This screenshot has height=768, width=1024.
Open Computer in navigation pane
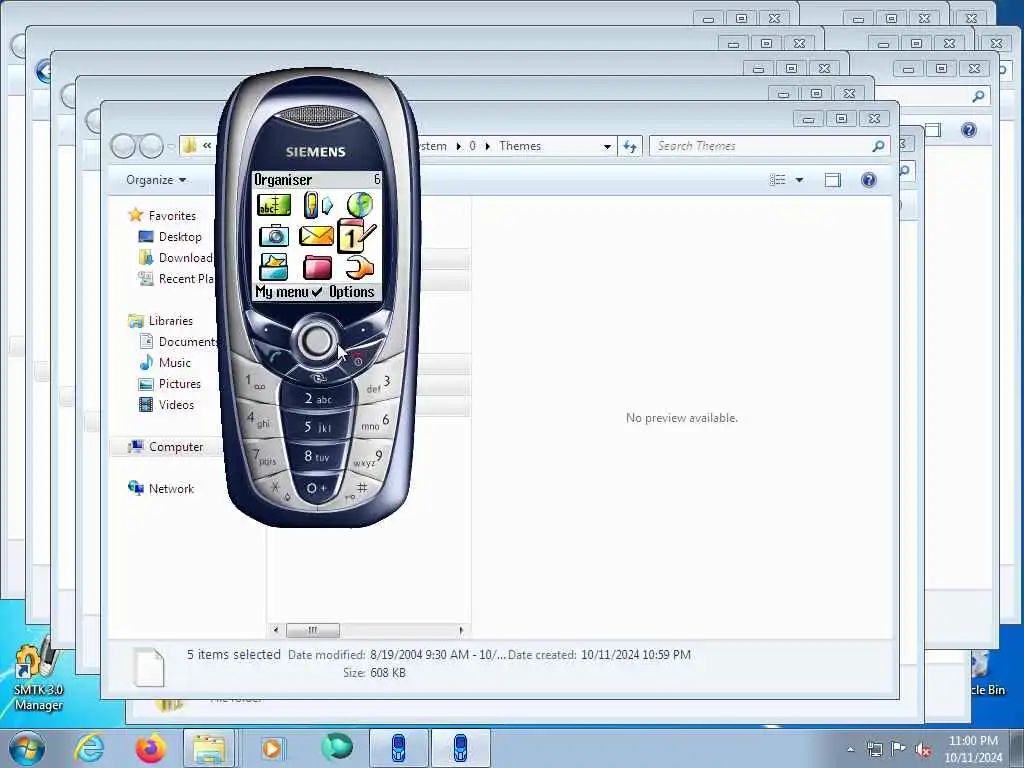[x=176, y=447]
